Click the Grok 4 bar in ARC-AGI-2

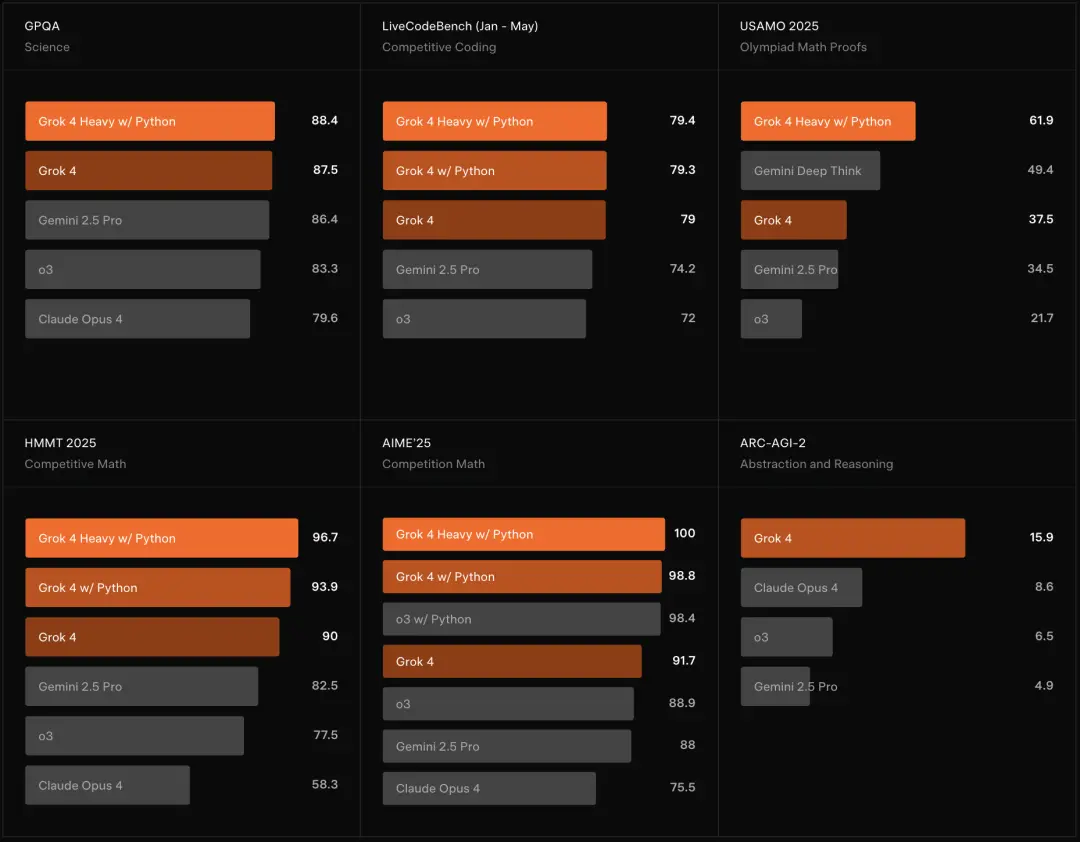pyautogui.click(x=852, y=538)
